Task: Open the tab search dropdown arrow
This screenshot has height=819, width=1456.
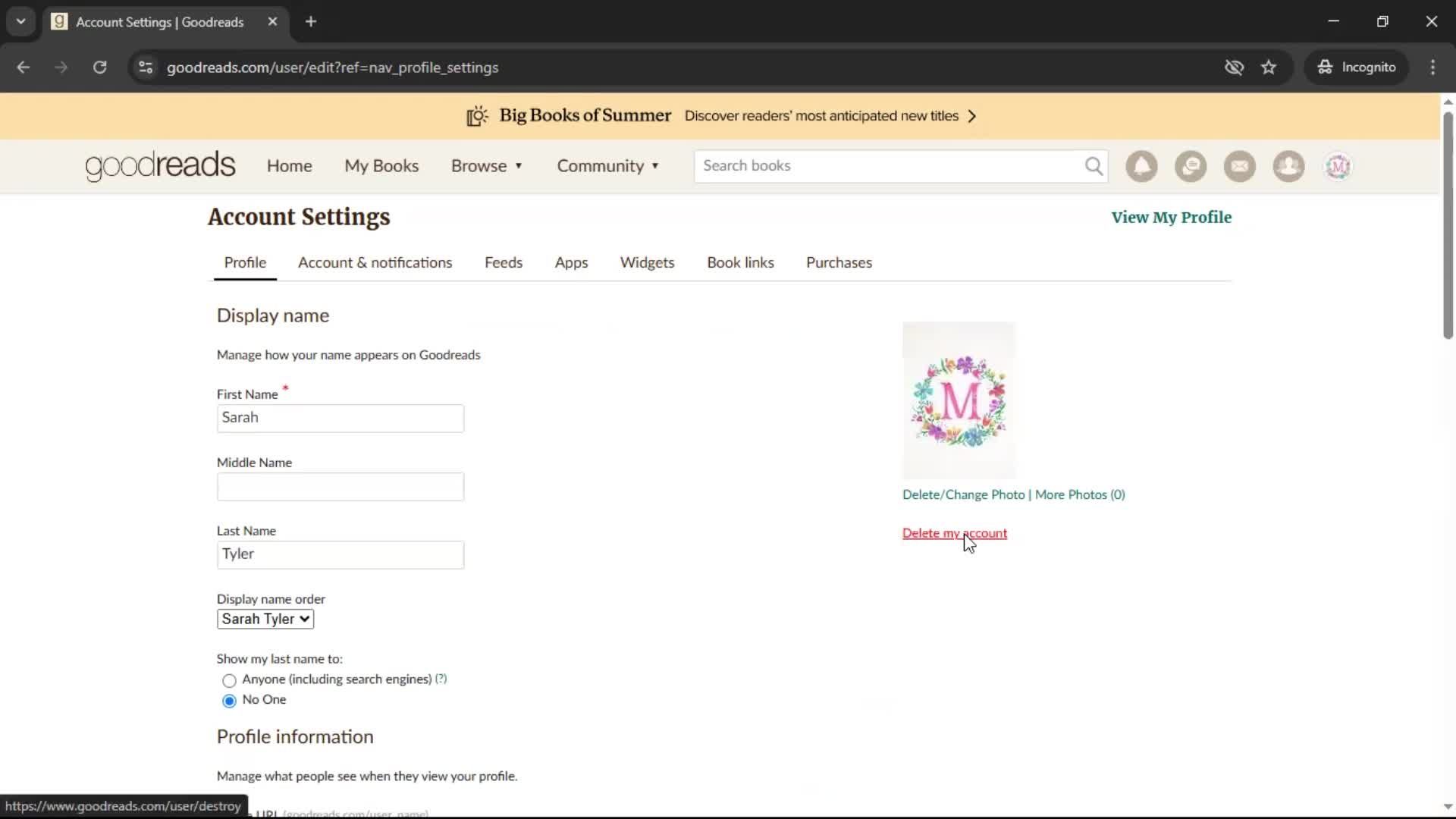Action: point(21,22)
